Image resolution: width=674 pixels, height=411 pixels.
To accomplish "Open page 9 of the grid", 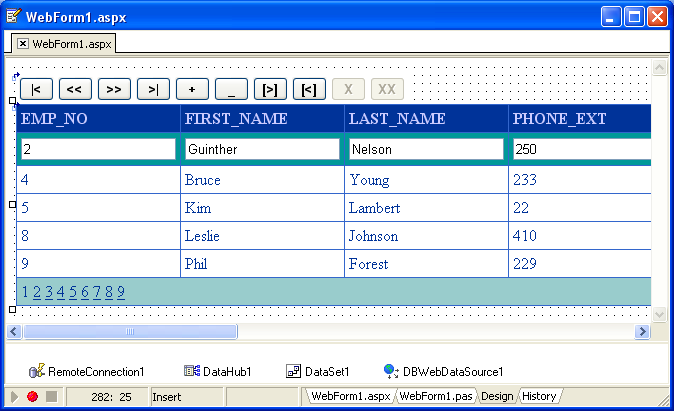I will [x=121, y=292].
